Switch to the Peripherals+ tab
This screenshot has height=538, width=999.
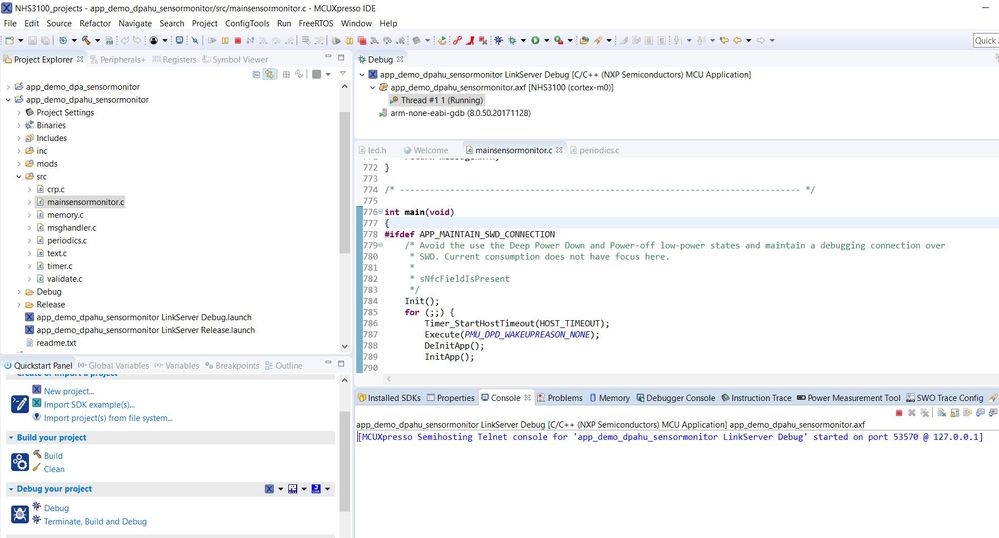point(118,59)
